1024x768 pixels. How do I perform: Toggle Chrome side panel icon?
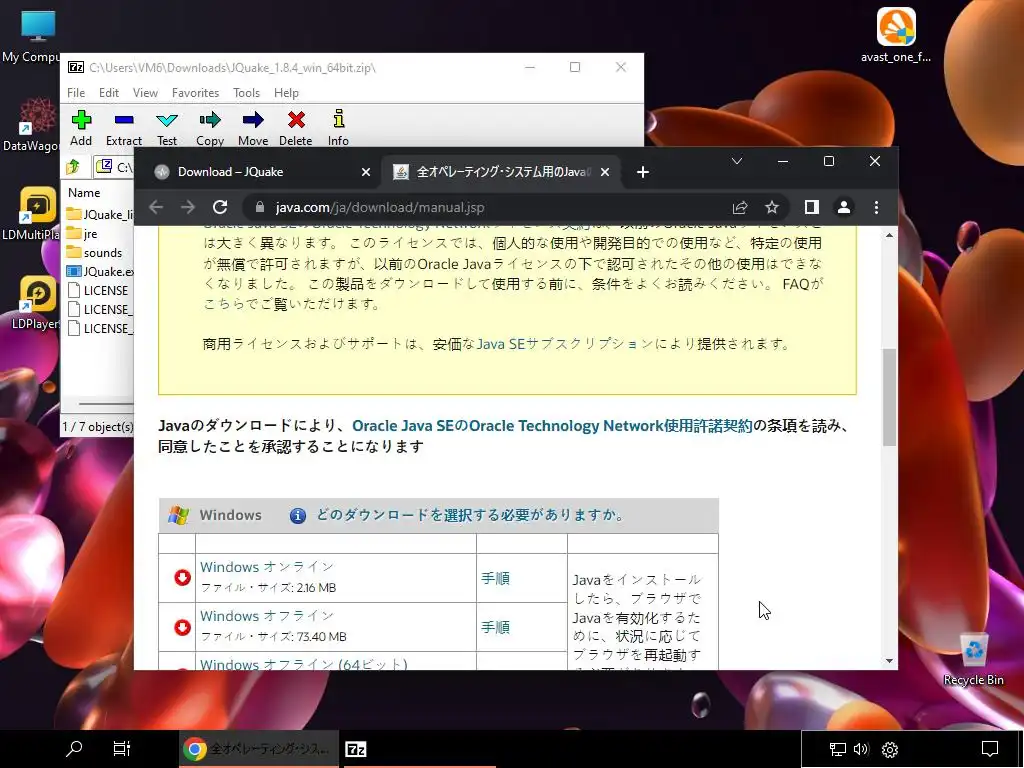pos(812,207)
